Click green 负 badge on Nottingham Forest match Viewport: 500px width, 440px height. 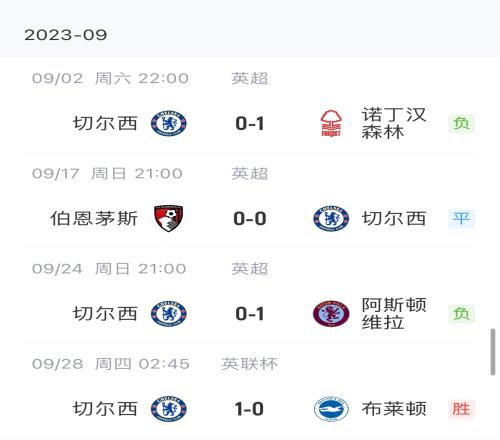click(461, 124)
